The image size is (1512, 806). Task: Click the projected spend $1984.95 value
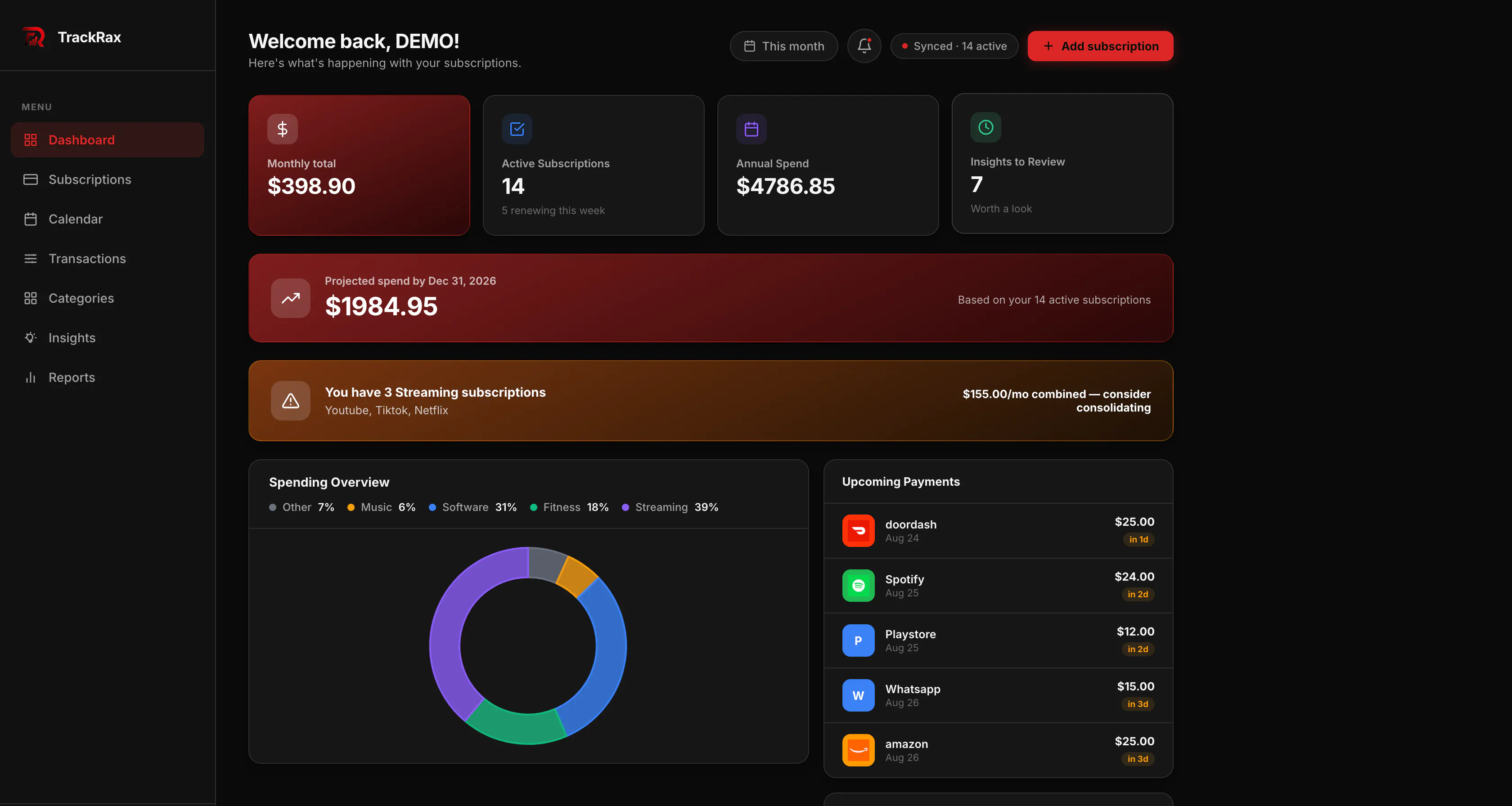click(382, 306)
